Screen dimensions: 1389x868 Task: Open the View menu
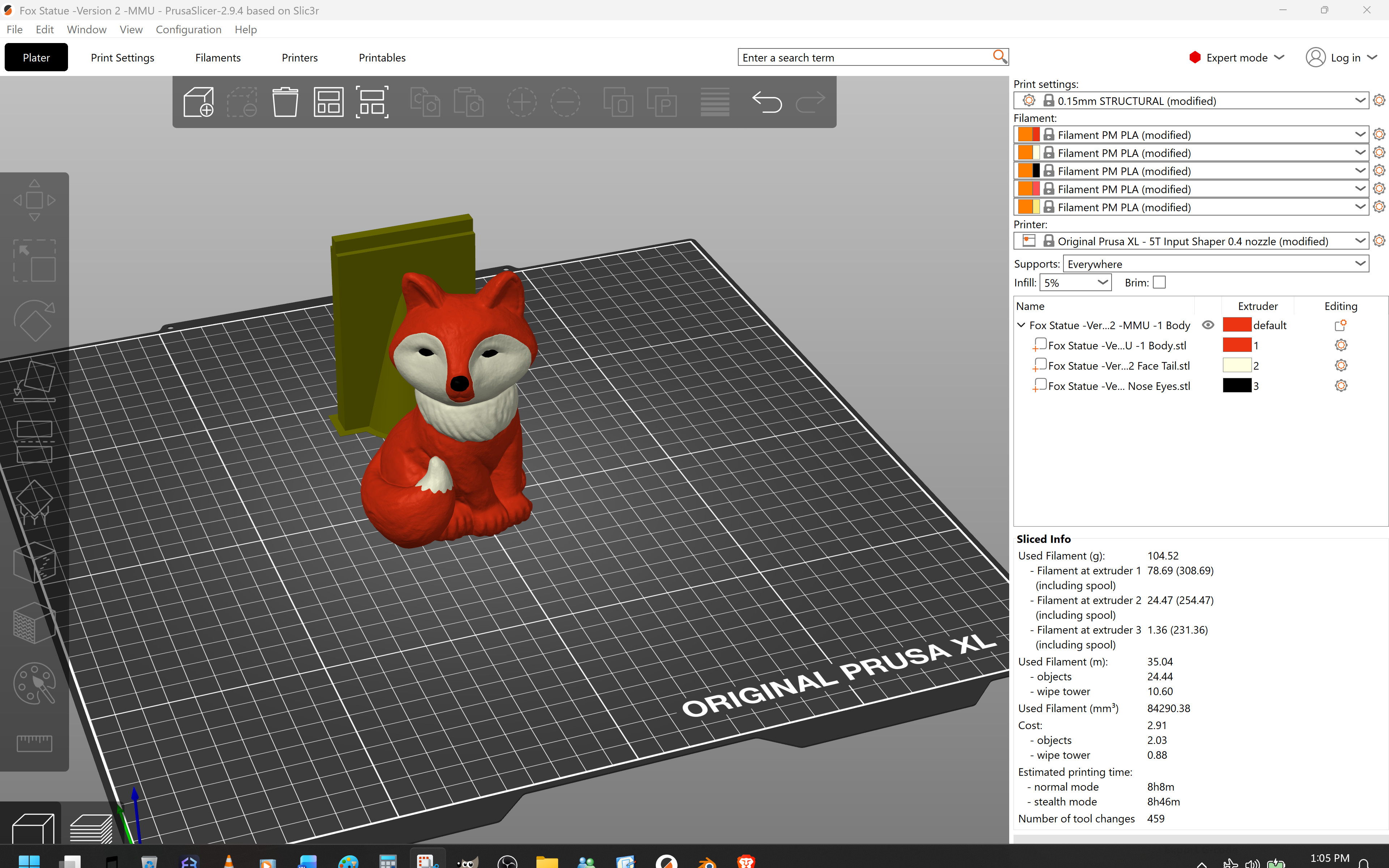[131, 29]
